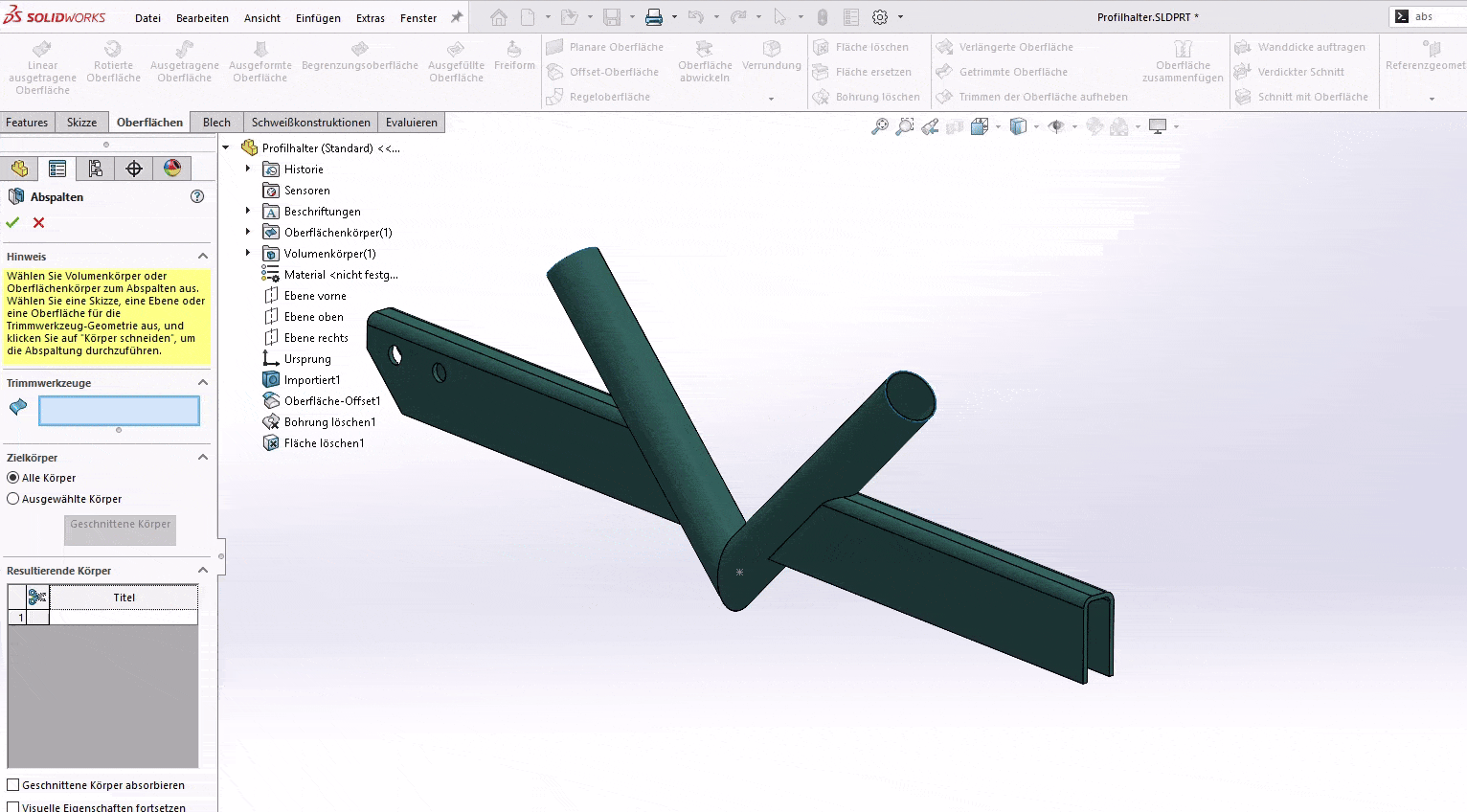The height and width of the screenshot is (812, 1467).
Task: Enable Geschnittene Körper absorbieren checkbox
Action: [x=13, y=785]
